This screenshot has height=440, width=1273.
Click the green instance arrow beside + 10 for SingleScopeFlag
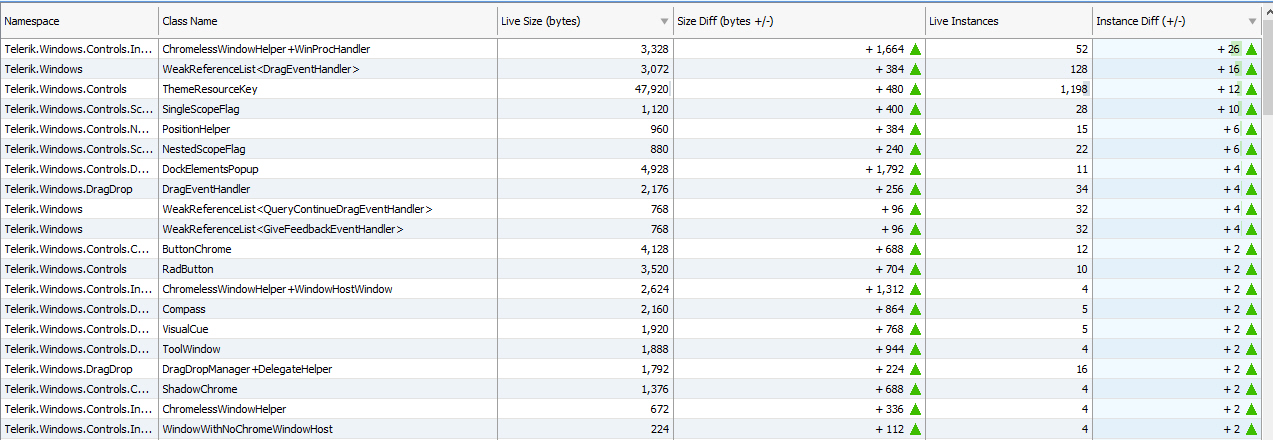pyautogui.click(x=1251, y=109)
